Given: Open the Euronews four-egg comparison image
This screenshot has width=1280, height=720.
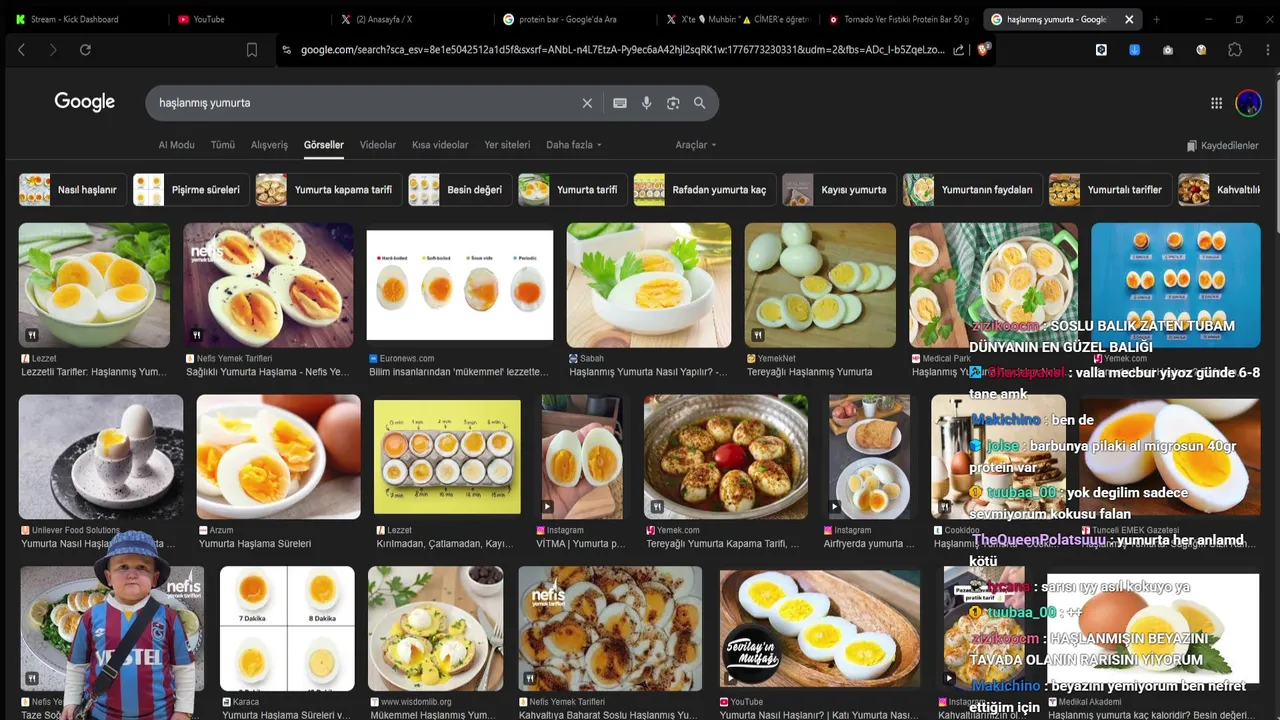Looking at the screenshot, I should (460, 285).
